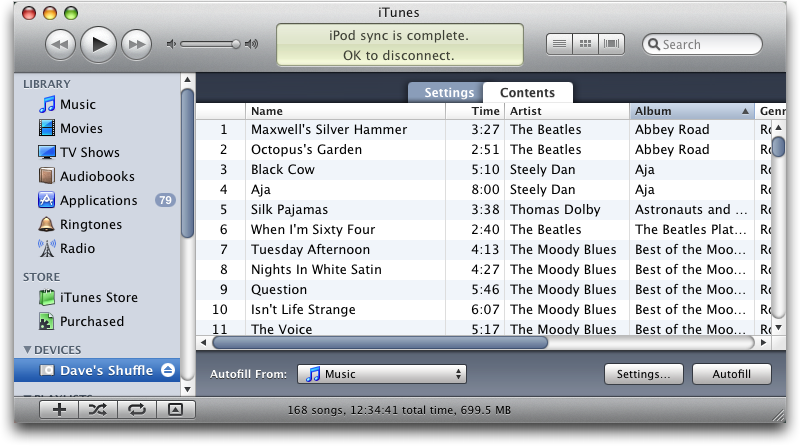Click the iPod sync status display

(399, 45)
